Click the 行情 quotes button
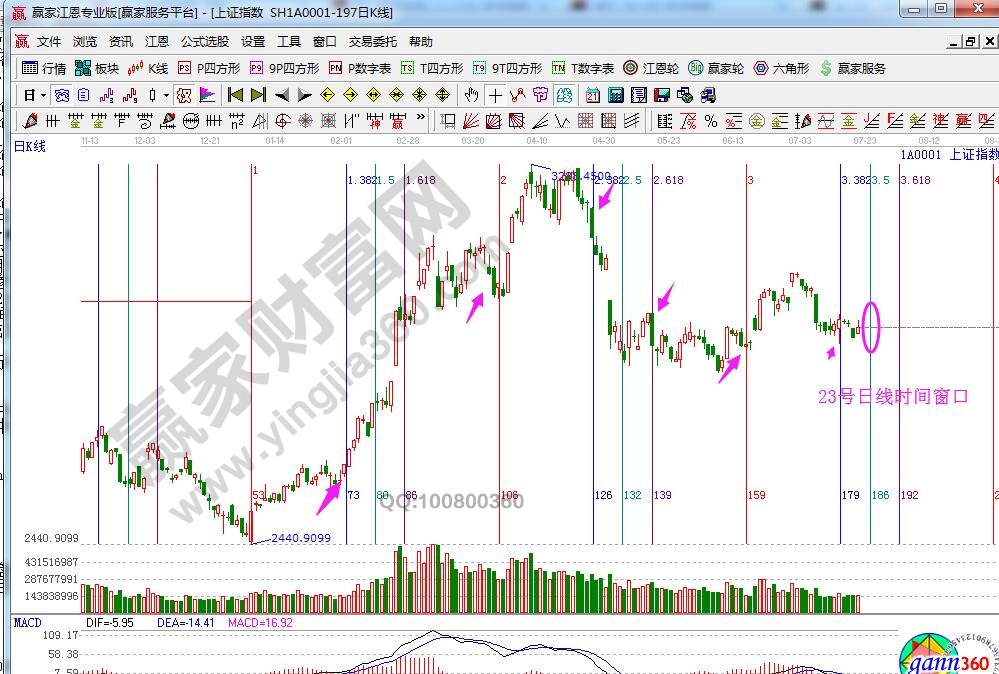 click(x=44, y=68)
